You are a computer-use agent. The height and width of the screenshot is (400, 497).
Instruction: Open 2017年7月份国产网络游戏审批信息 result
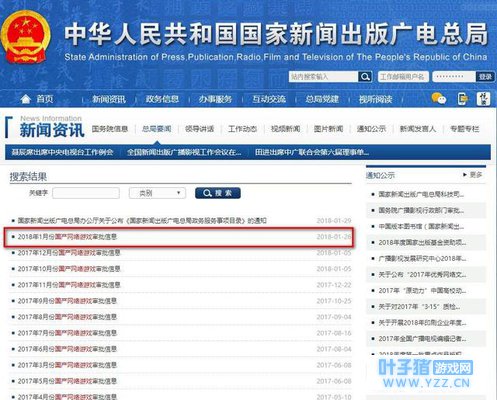pos(67,333)
